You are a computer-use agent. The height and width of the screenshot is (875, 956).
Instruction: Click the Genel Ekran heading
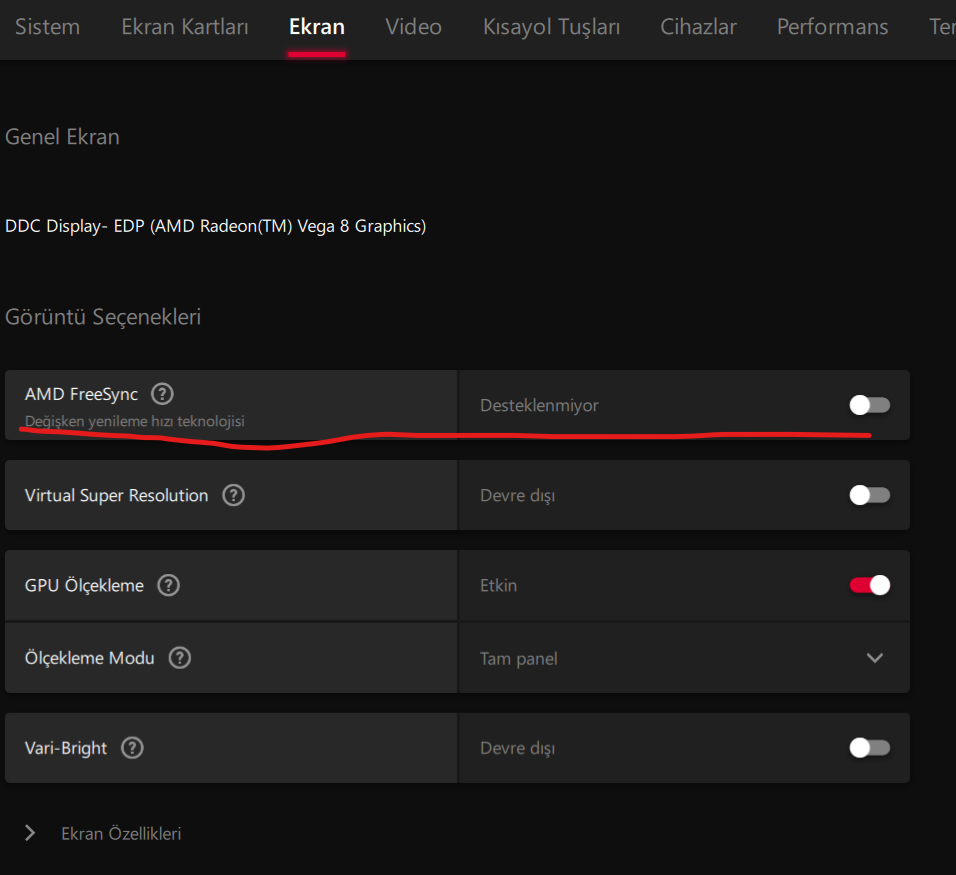pos(62,137)
